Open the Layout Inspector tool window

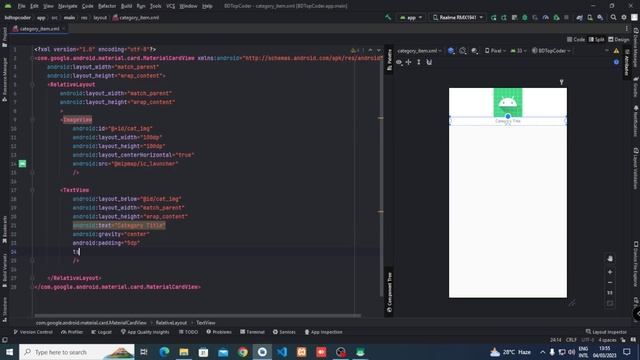[606, 332]
